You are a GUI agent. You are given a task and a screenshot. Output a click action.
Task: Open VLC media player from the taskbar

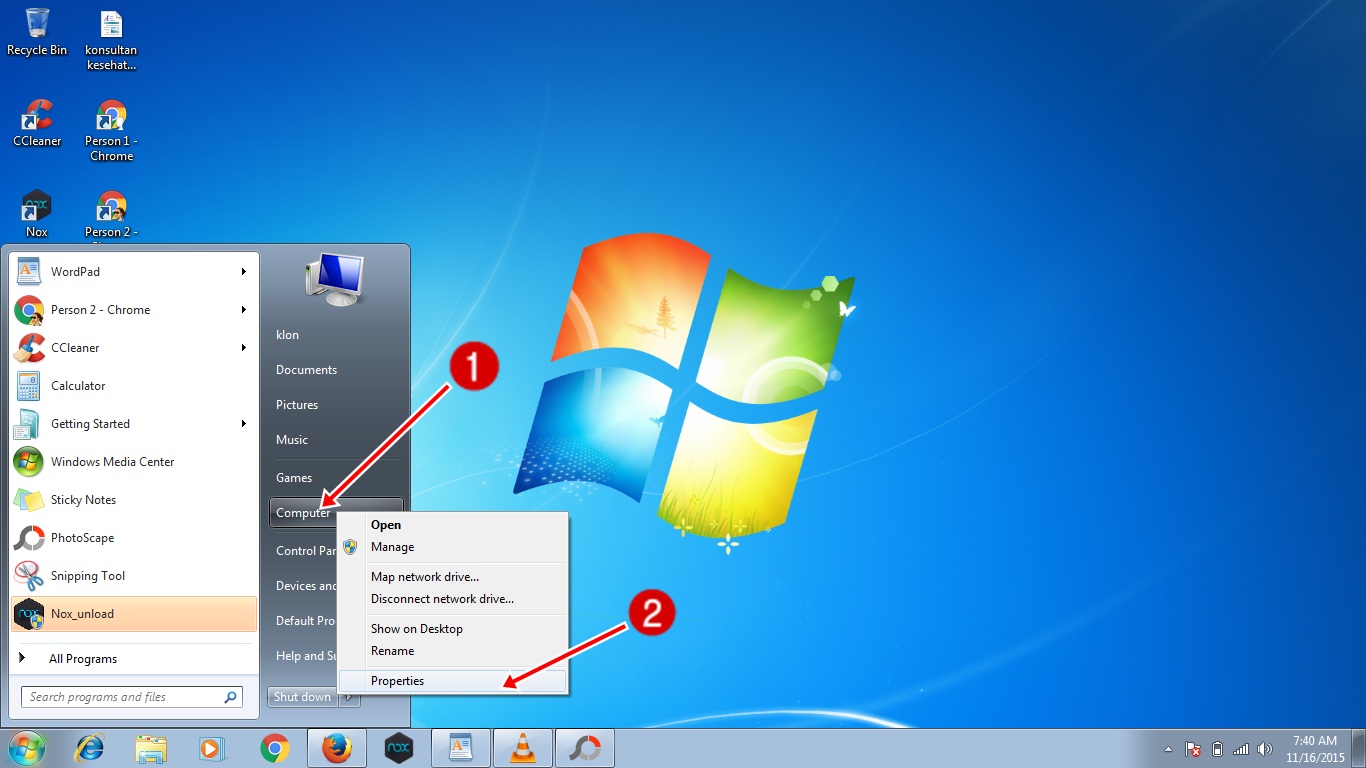(523, 748)
